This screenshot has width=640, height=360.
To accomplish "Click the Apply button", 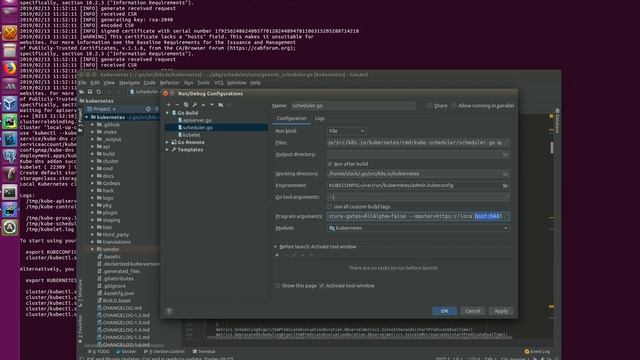I will [501, 311].
